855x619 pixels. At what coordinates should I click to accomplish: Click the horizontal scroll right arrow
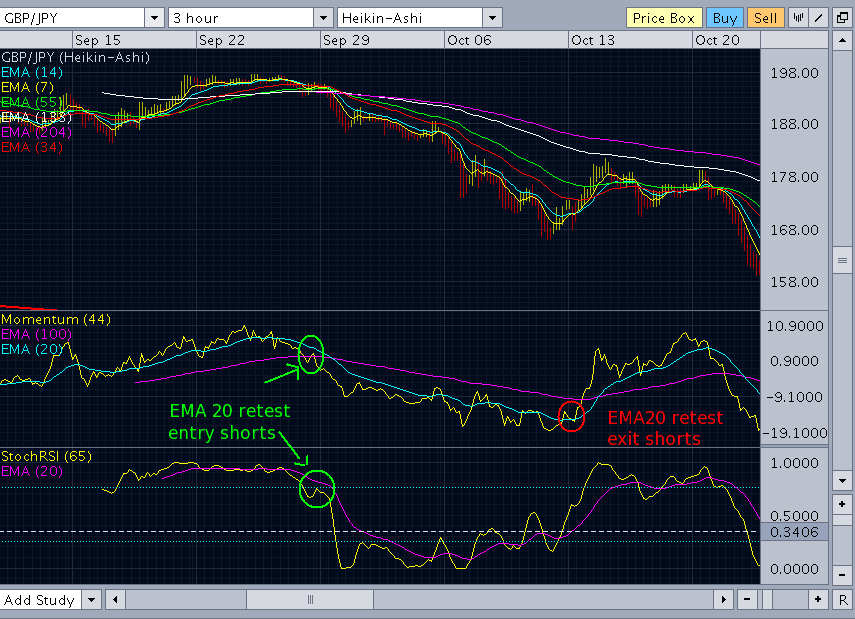(724, 599)
